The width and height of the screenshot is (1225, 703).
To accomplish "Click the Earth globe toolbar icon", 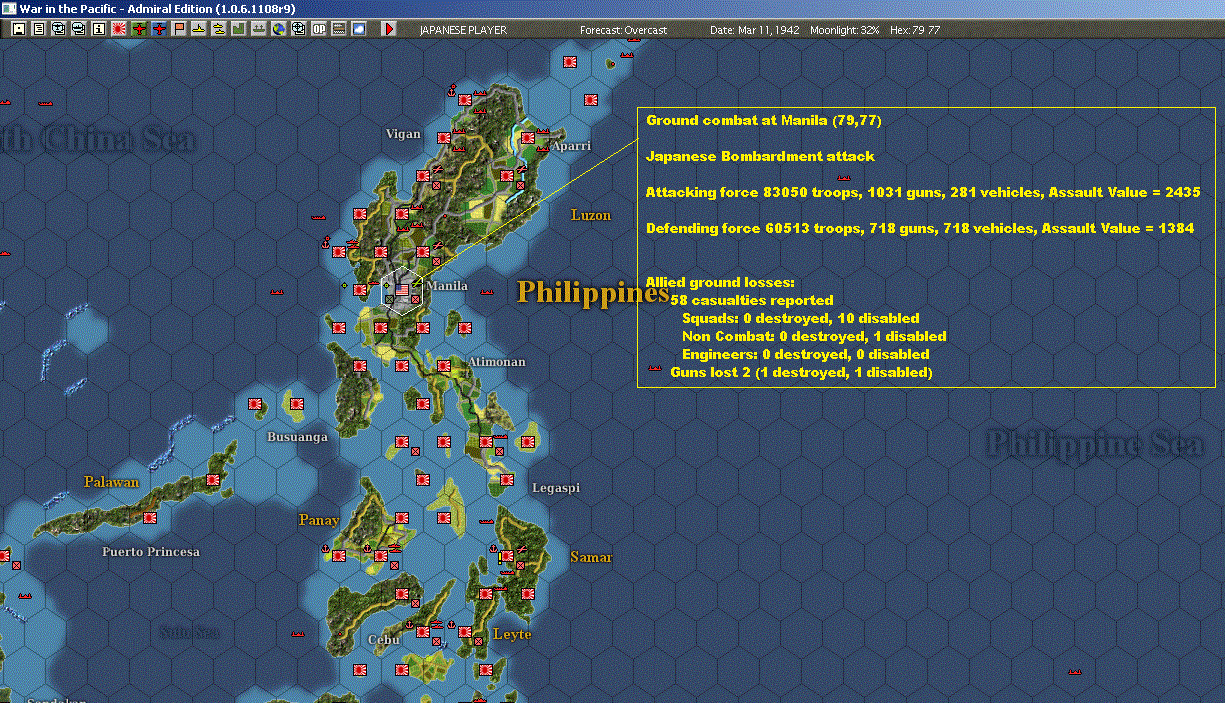I will pyautogui.click(x=279, y=29).
